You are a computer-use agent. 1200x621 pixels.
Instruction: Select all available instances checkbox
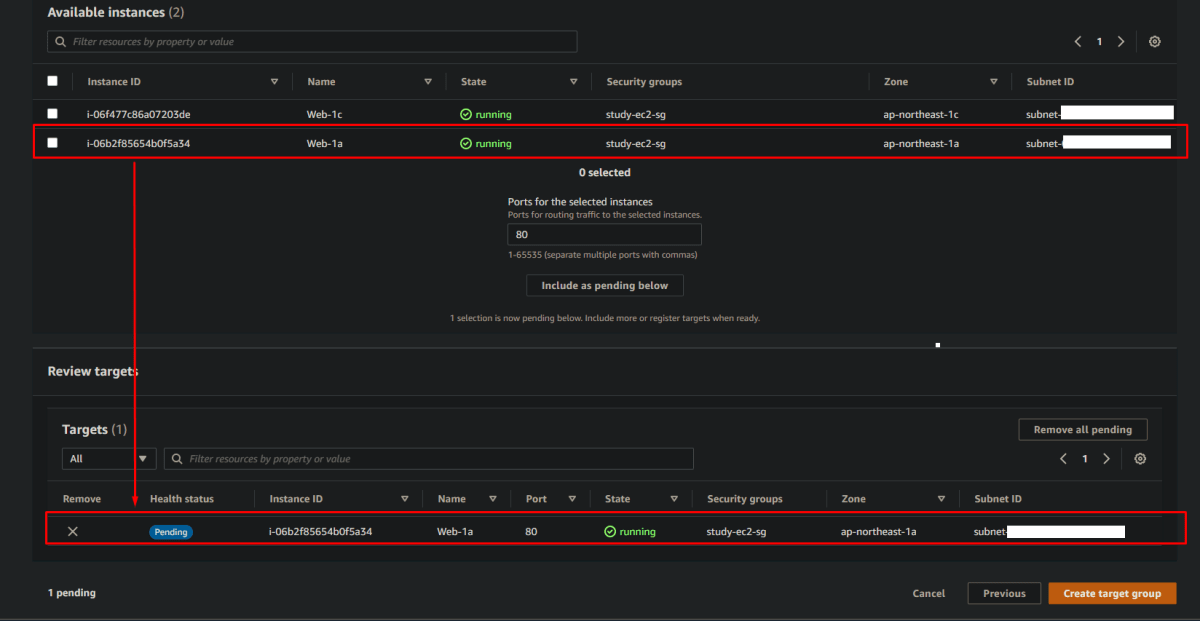[x=53, y=81]
